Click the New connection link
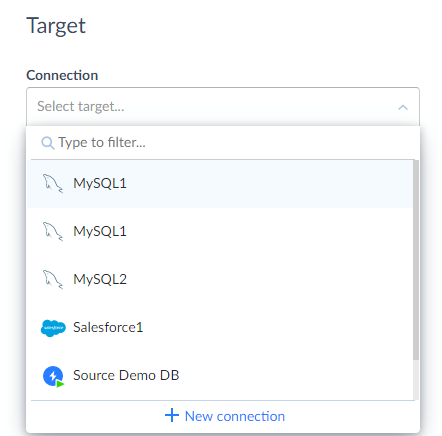 [x=225, y=416]
